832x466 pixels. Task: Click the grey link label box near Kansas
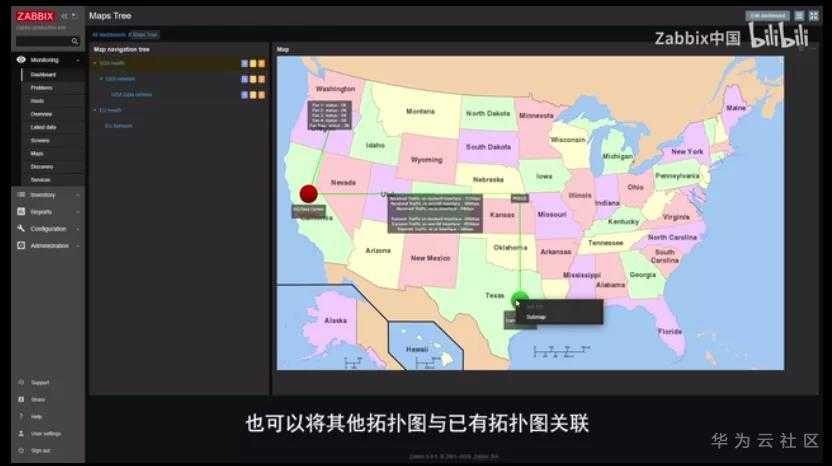pos(435,213)
